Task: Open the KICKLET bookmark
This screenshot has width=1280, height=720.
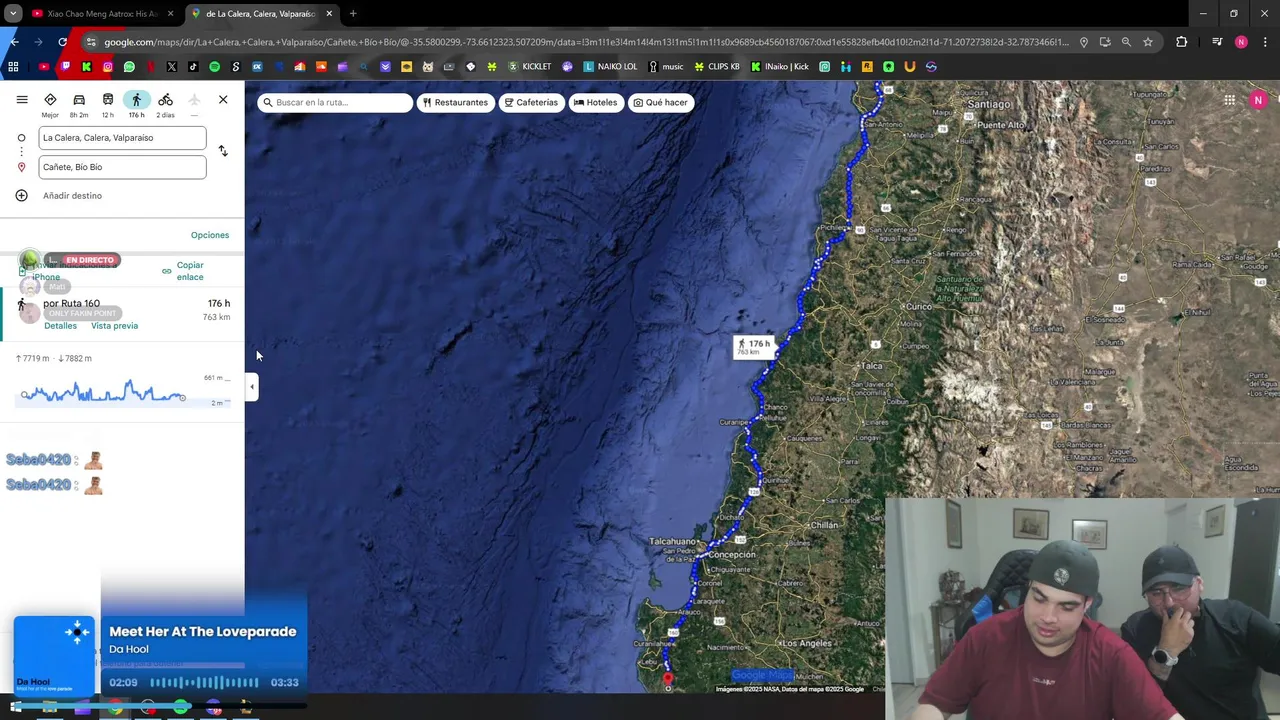Action: point(530,67)
